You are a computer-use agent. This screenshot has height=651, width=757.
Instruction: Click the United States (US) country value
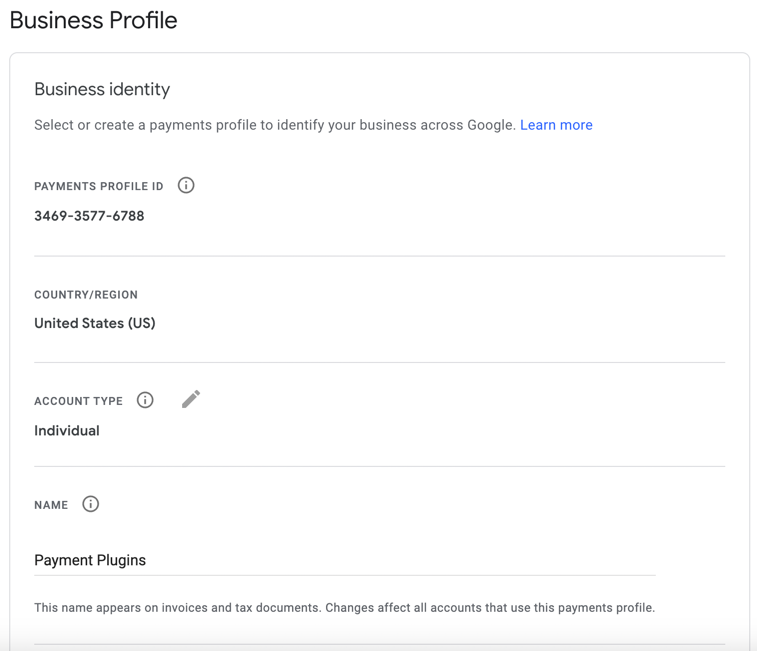click(x=95, y=323)
